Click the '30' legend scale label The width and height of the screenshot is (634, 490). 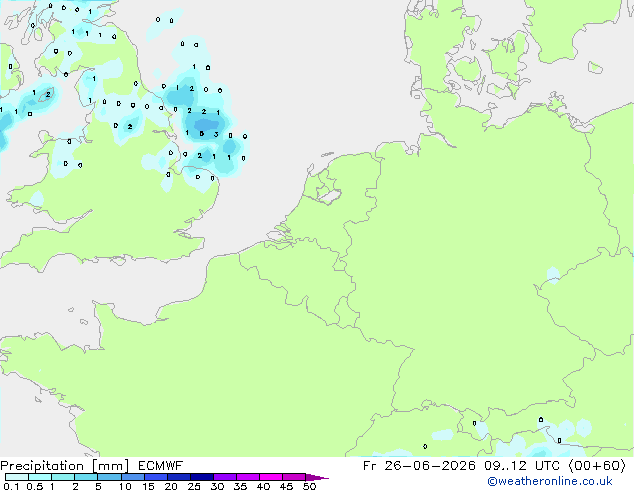point(217,486)
